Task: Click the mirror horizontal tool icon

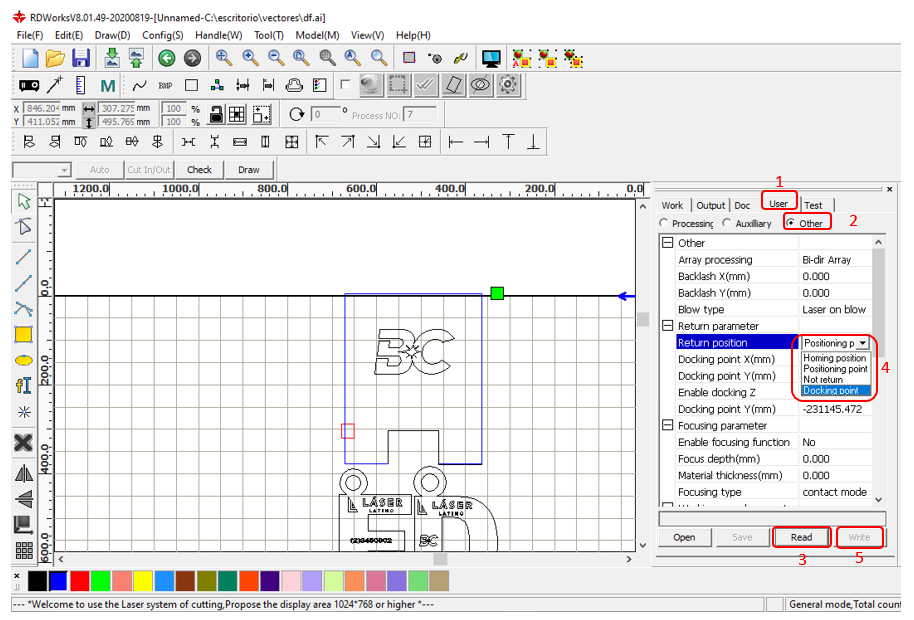Action: click(x=23, y=473)
